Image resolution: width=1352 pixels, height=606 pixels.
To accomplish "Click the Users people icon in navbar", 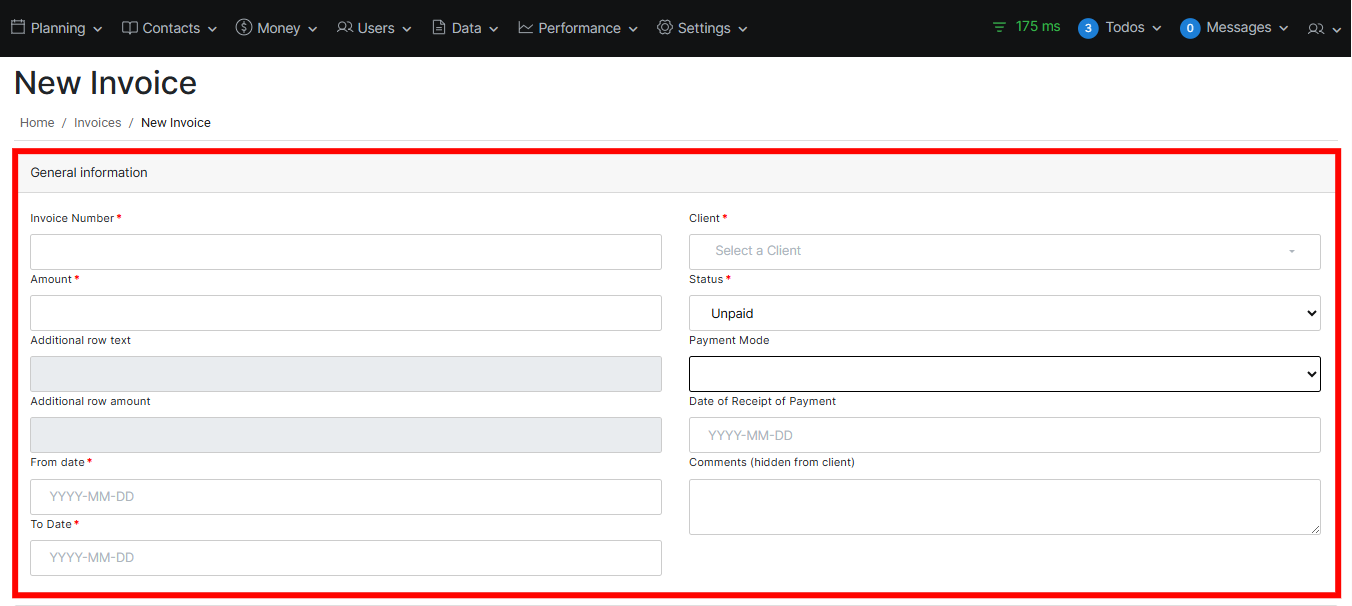I will pyautogui.click(x=345, y=28).
